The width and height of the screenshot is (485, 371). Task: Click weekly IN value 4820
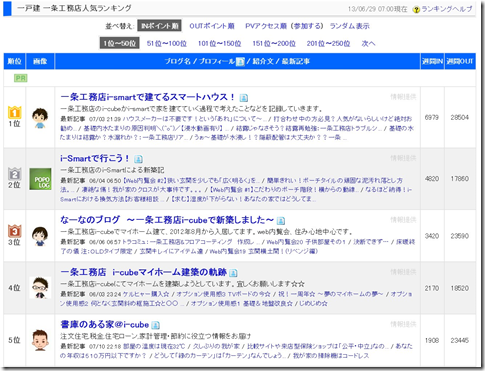tap(432, 179)
